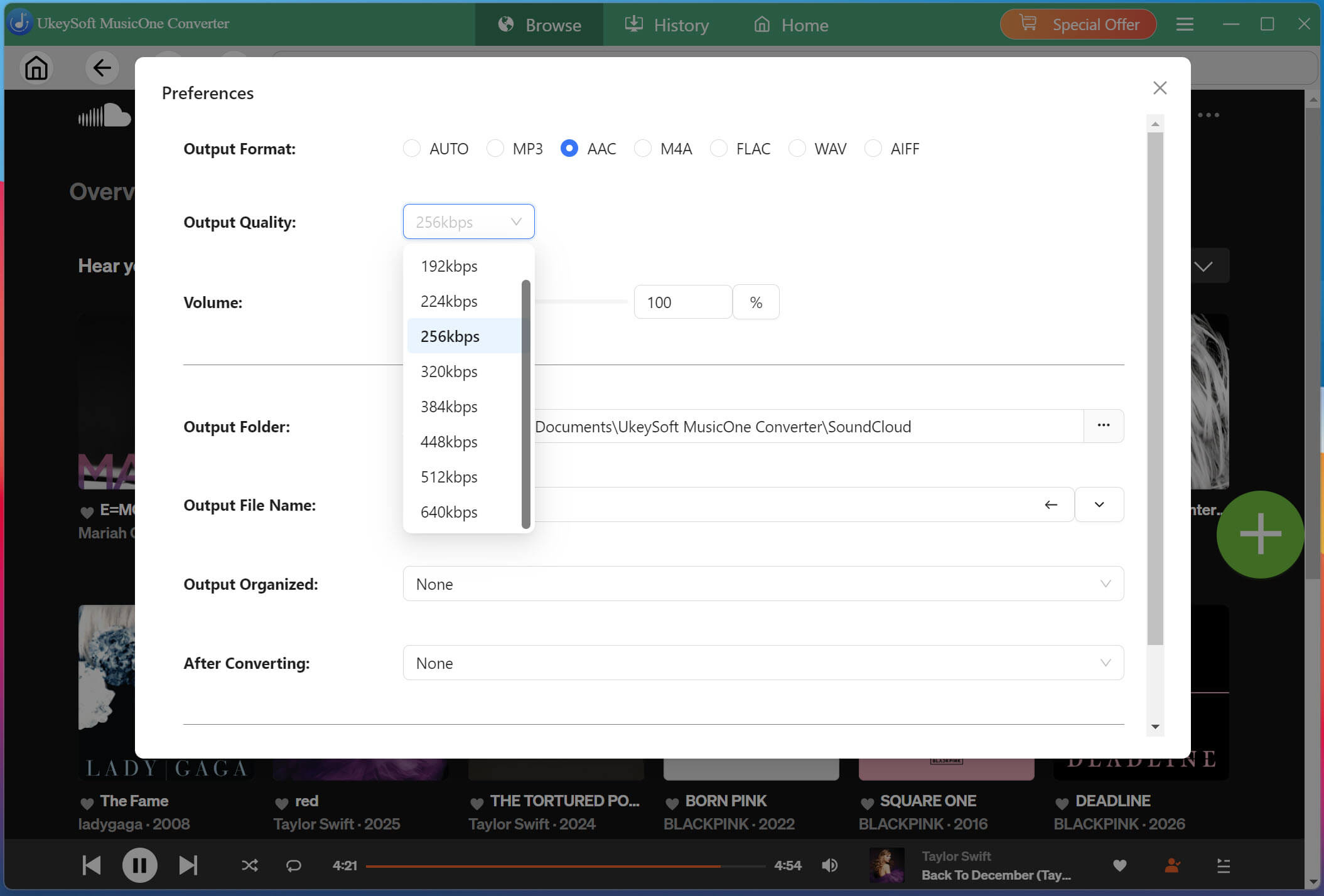Click the Preferences vertical scrollbar thumb
The image size is (1324, 896).
[x=1154, y=388]
